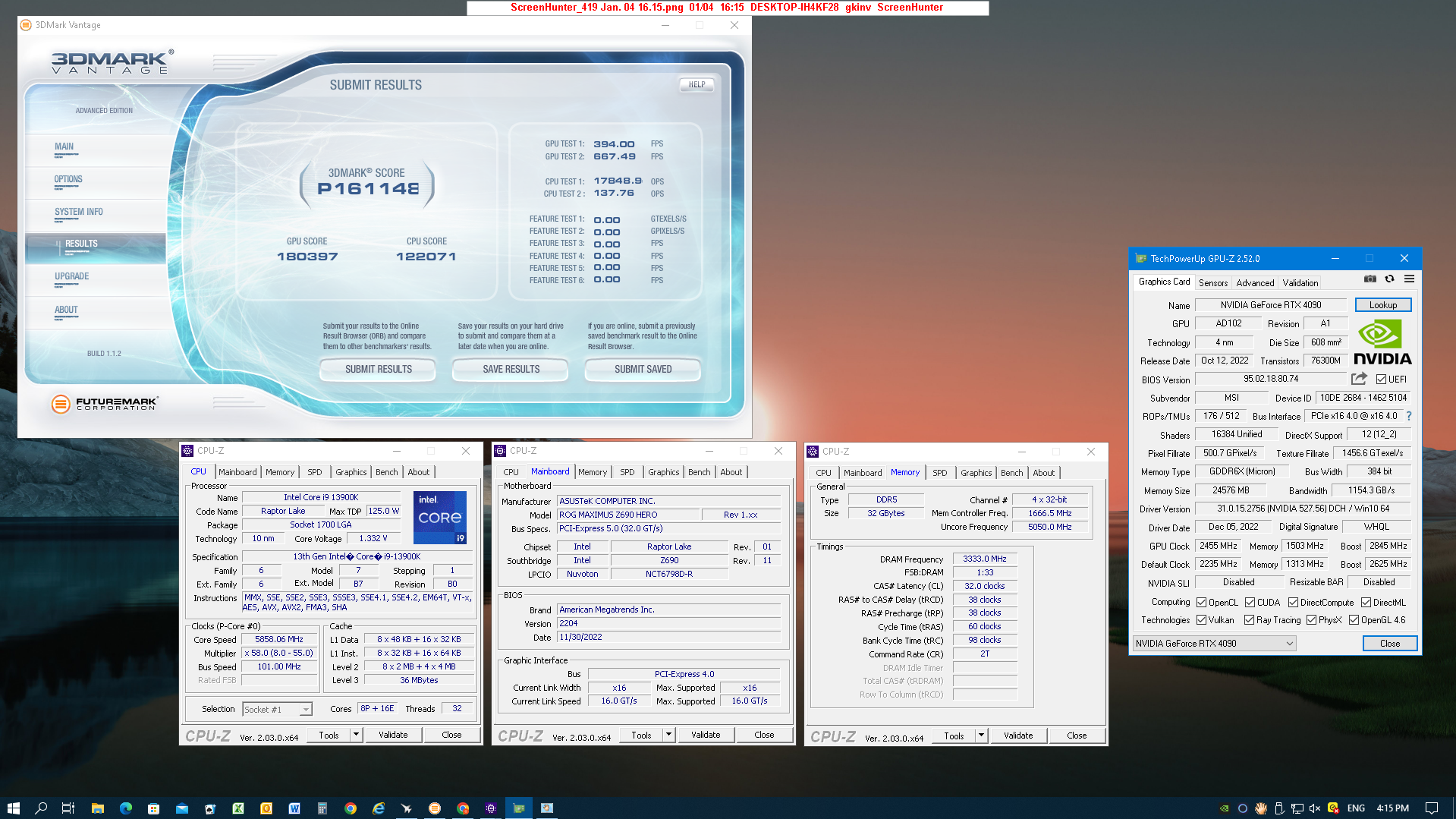Click the taskbar clock 4:15 PM
The width and height of the screenshot is (1456, 819).
click(x=1392, y=808)
